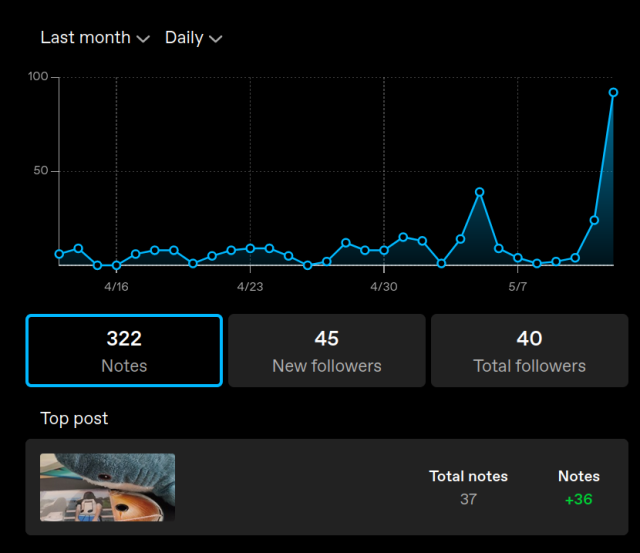
Task: Open the "Daily" interval dropdown
Action: coord(192,38)
